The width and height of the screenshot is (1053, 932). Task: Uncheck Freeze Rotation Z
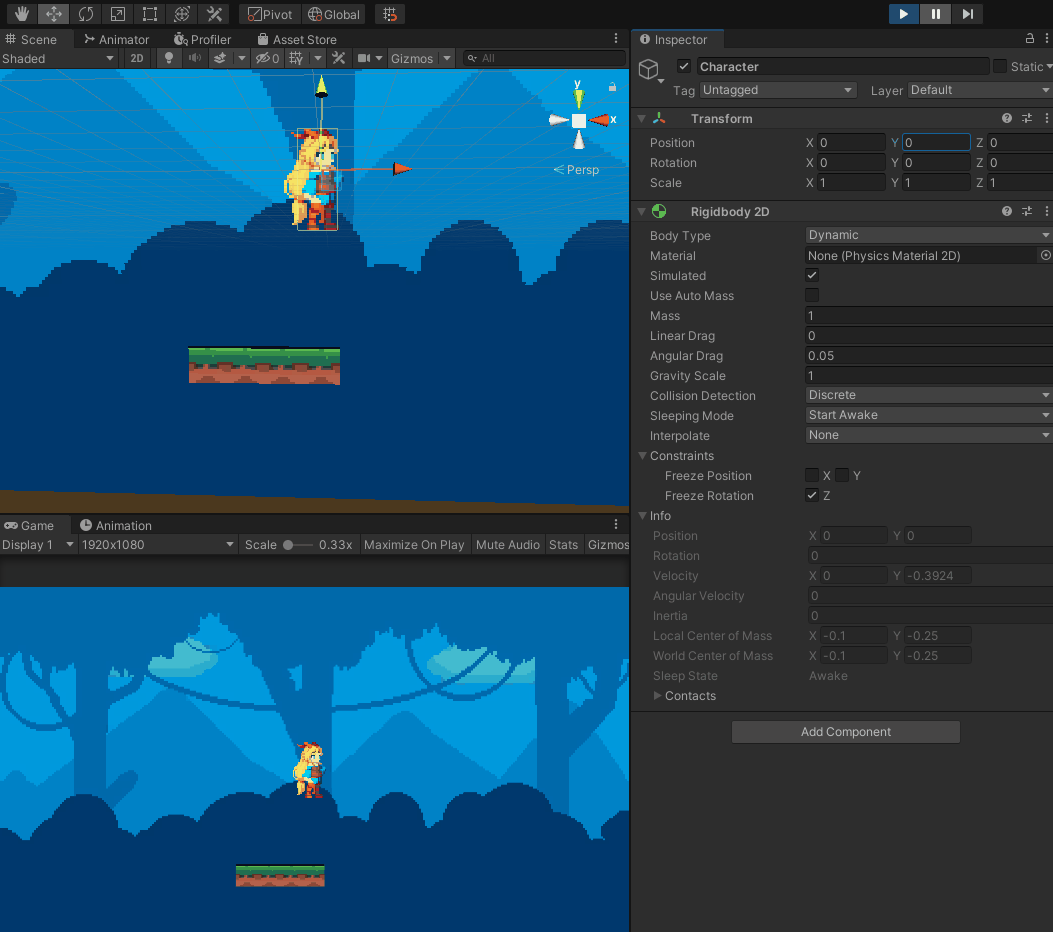tap(812, 495)
